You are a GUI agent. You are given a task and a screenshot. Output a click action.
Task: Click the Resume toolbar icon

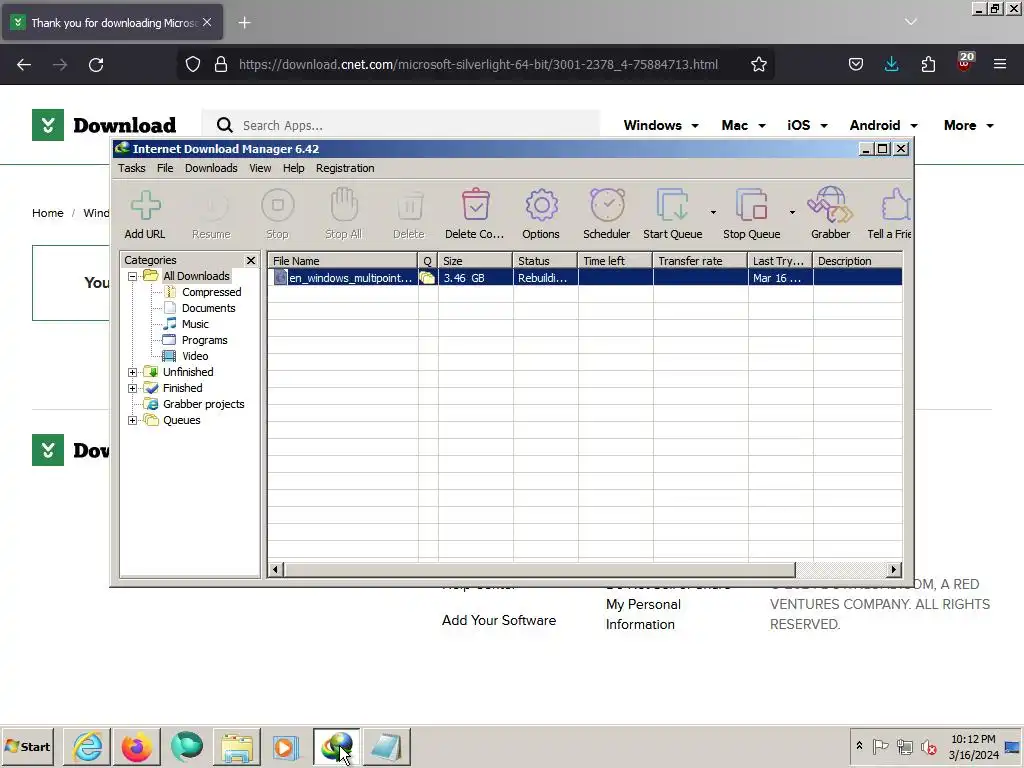point(211,206)
